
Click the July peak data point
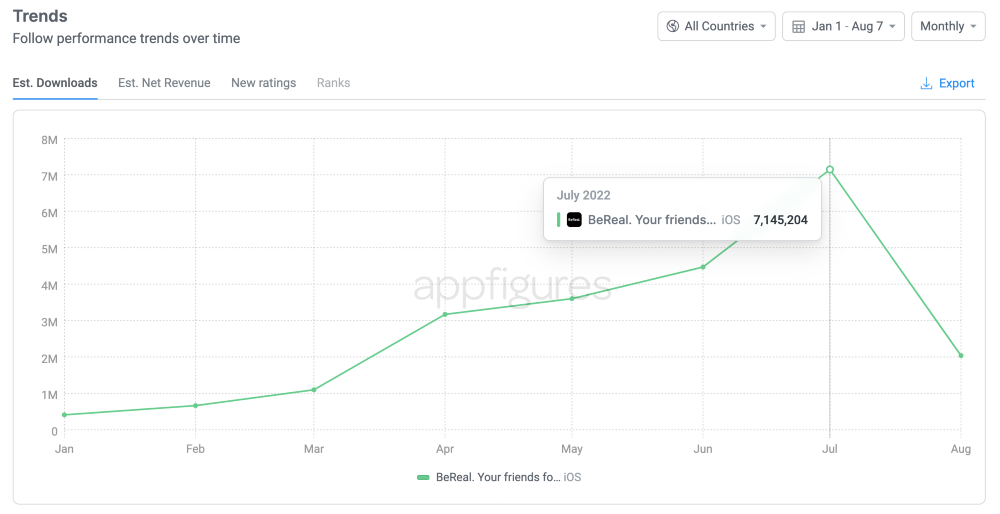coord(830,170)
